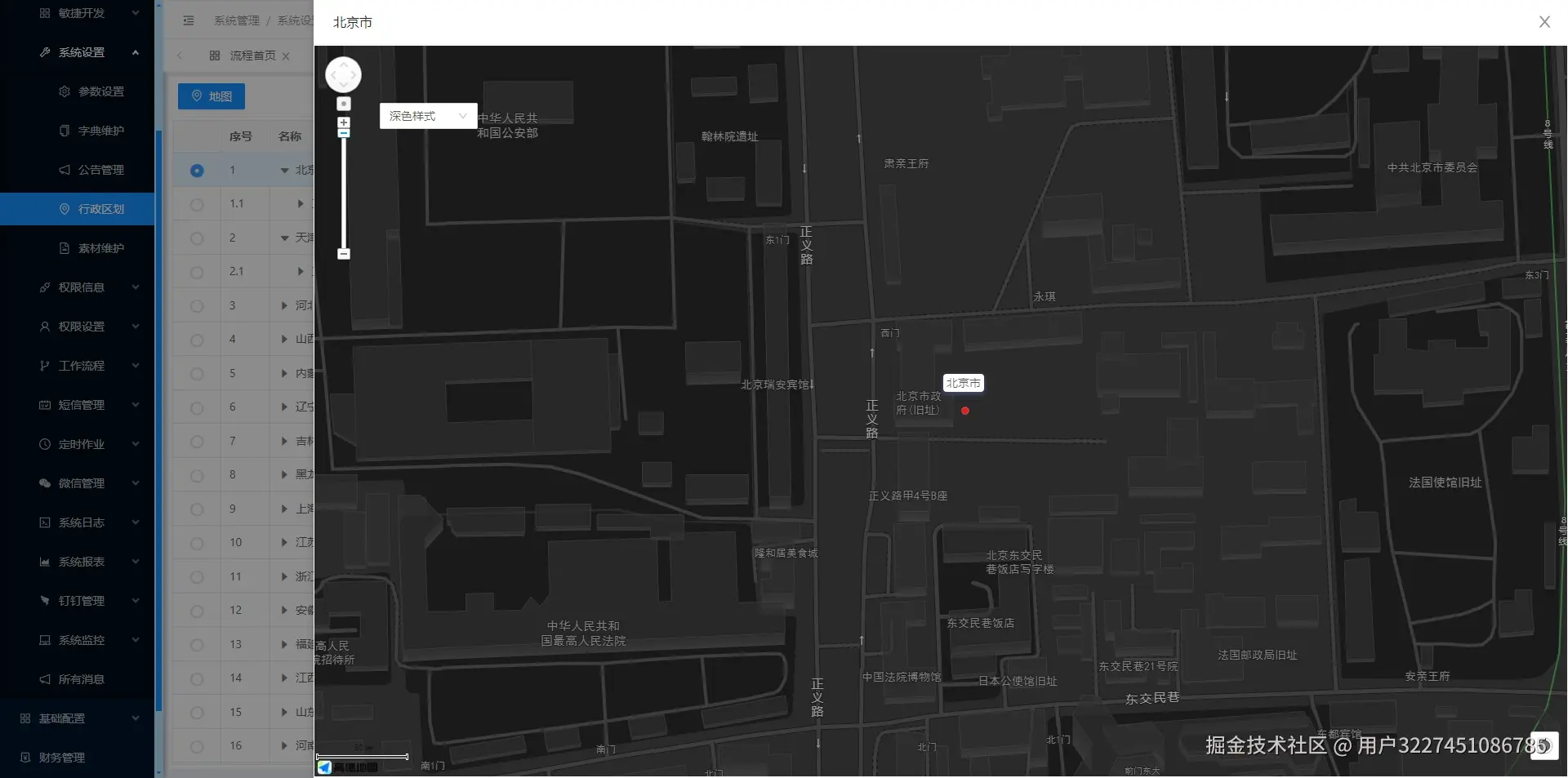
Task: Select radio button for row 16
Action: (x=197, y=746)
